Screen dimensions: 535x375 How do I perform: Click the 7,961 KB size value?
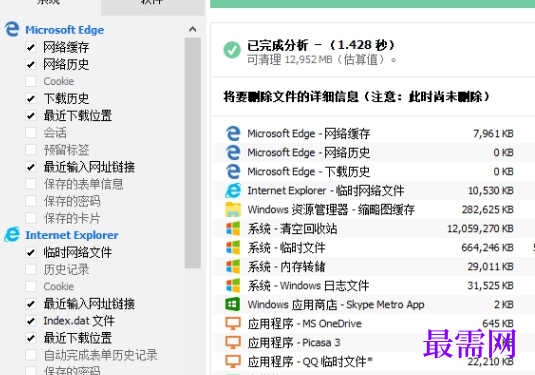pos(493,133)
